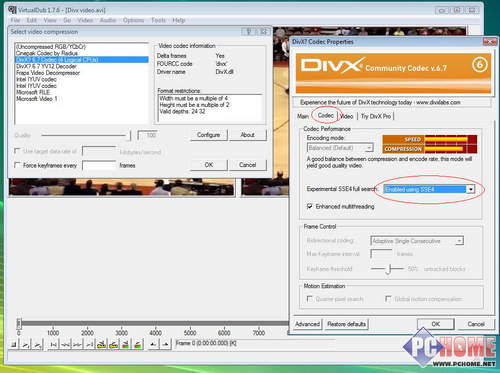Switch to the Main tab
The image size is (500, 373).
pos(303,116)
